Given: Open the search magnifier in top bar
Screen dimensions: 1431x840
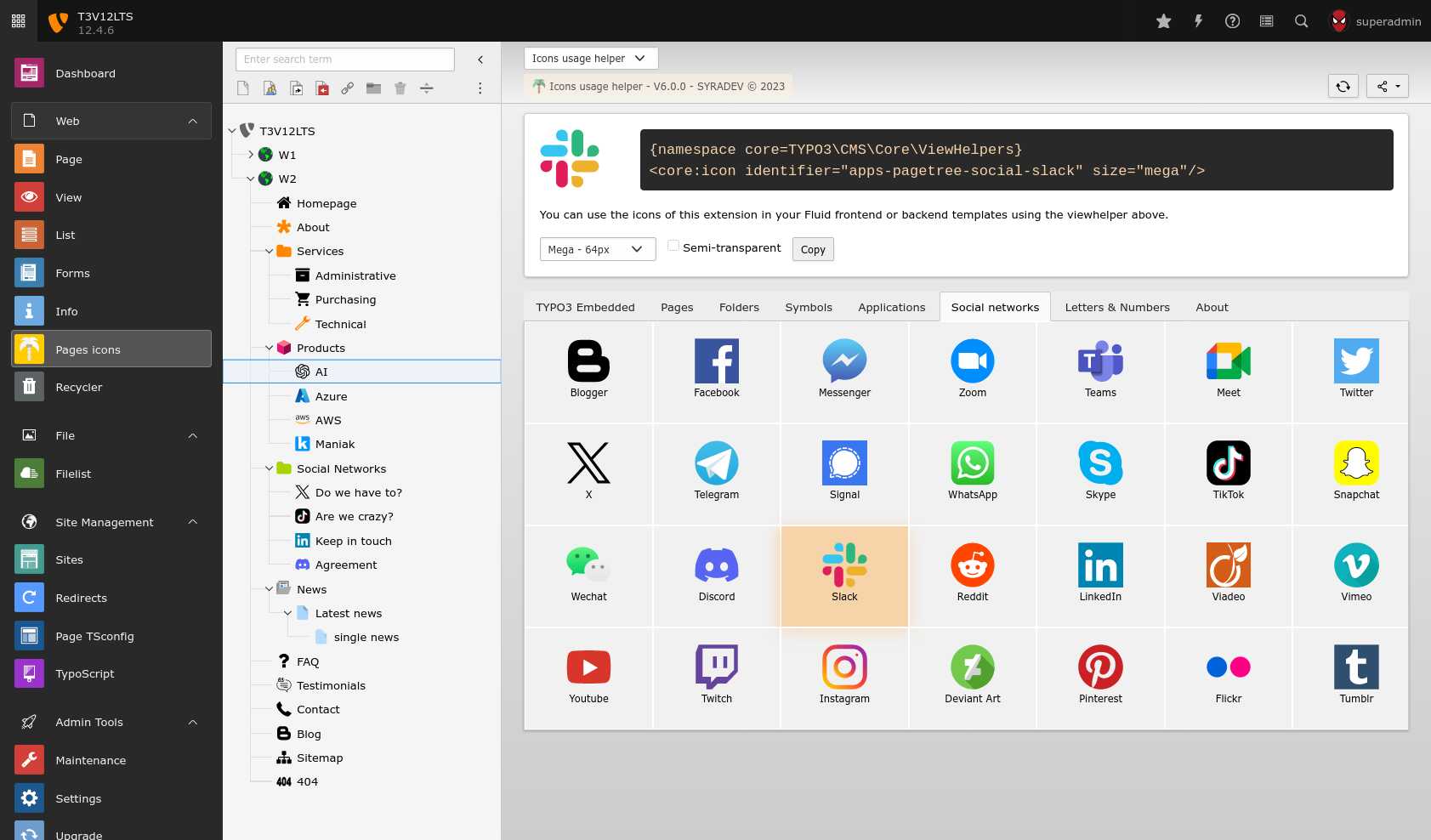Looking at the screenshot, I should (x=1301, y=21).
